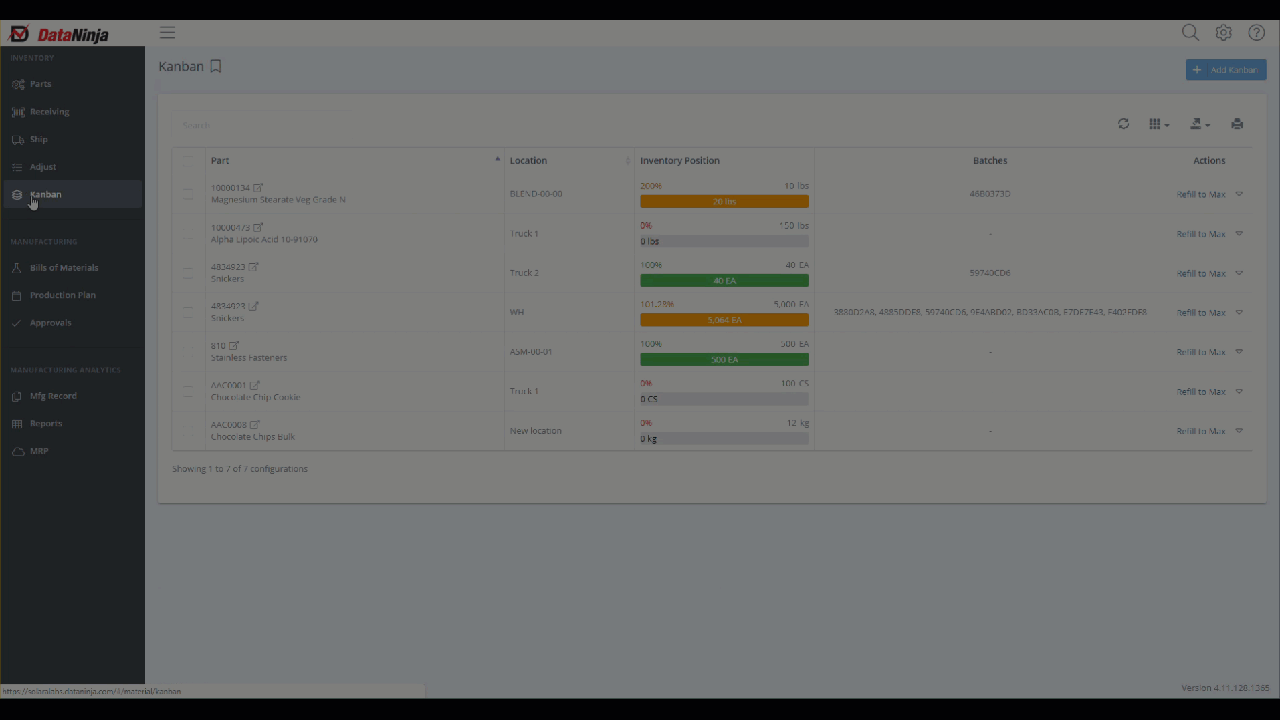Open part 810 via its external link icon
Screen dimensions: 1280x720
234,346
